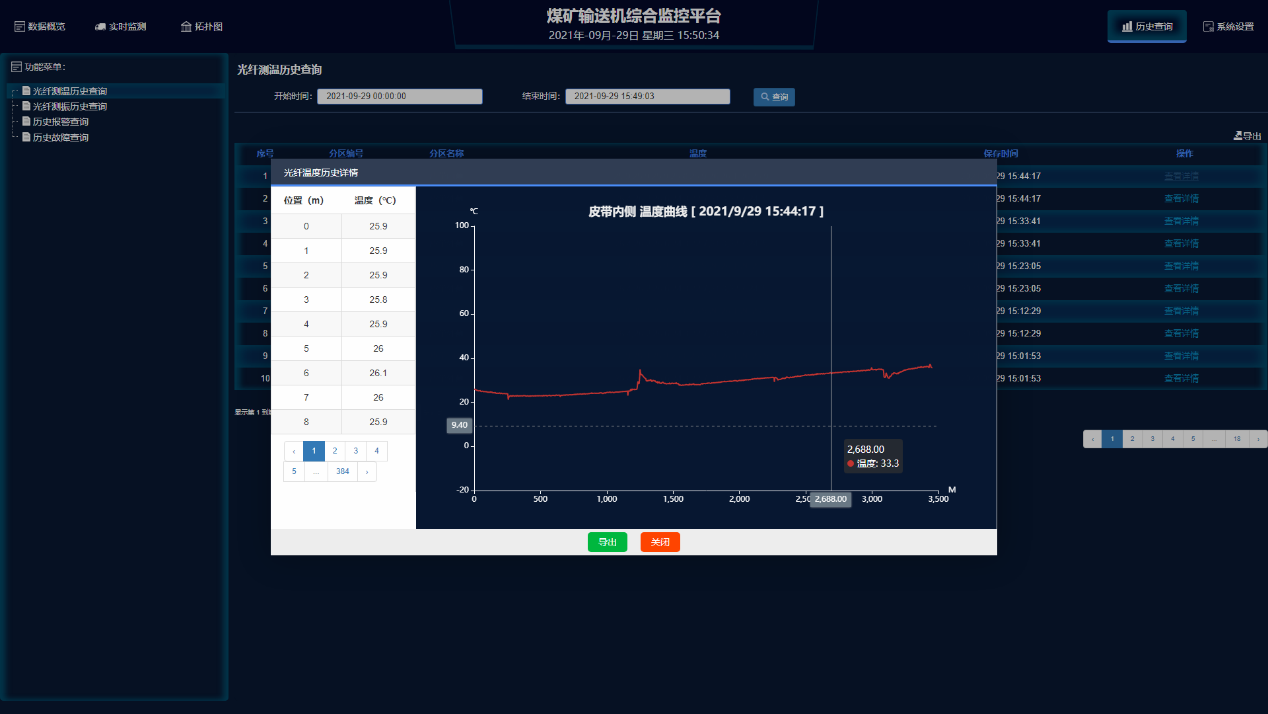Click 查看详情 for the 15:23:05 row 5
Image resolution: width=1268 pixels, height=714 pixels.
pos(1181,266)
